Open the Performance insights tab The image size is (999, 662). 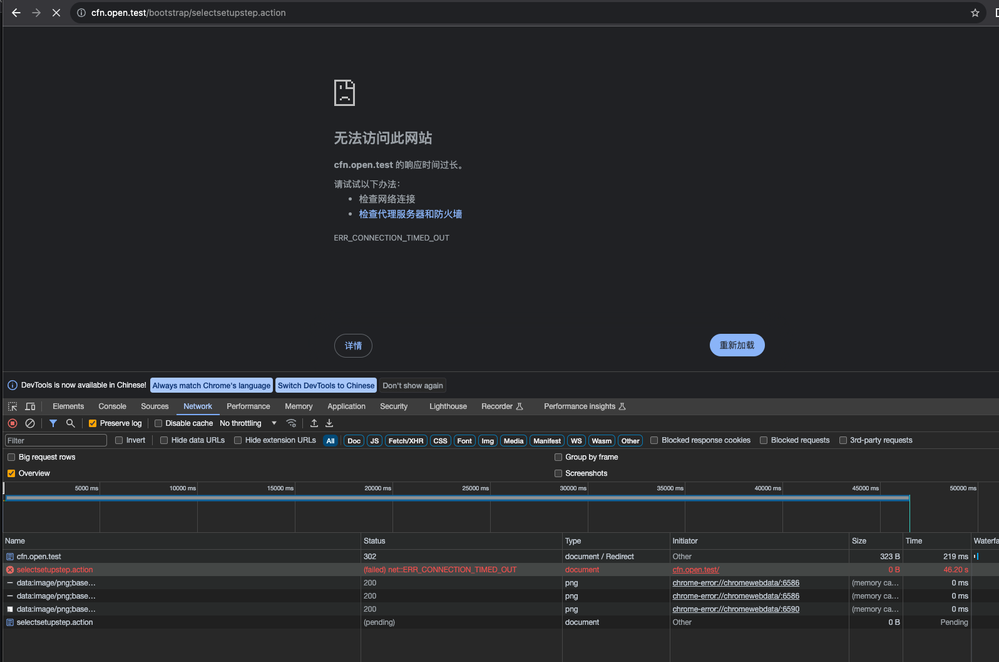click(x=585, y=407)
